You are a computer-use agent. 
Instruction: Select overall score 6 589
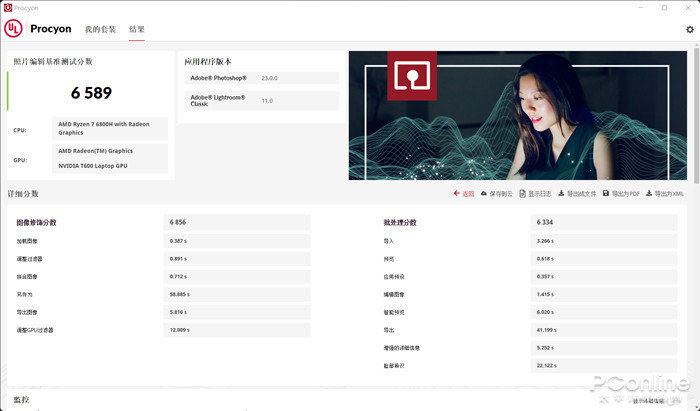click(x=91, y=93)
